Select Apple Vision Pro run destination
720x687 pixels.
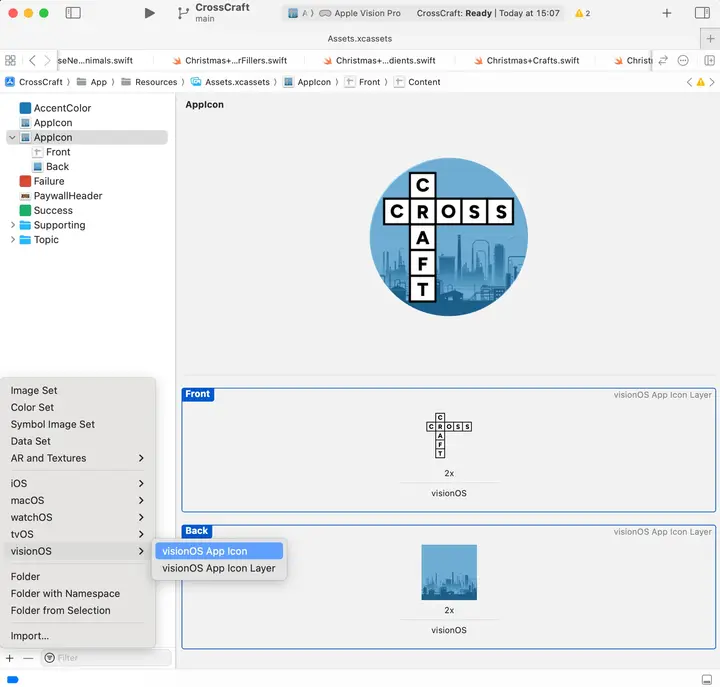(360, 13)
